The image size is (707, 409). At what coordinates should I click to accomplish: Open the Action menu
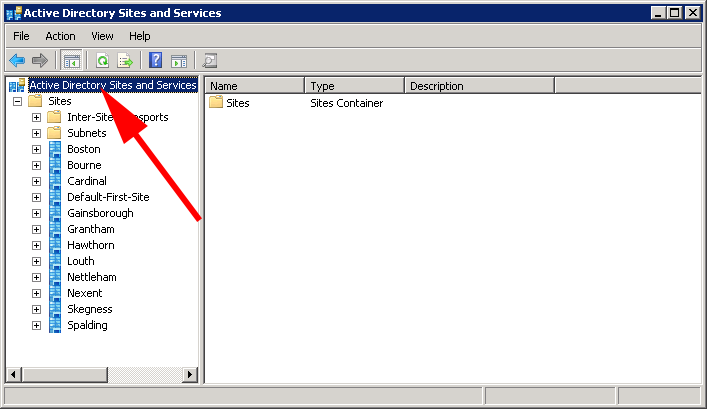[x=60, y=36]
